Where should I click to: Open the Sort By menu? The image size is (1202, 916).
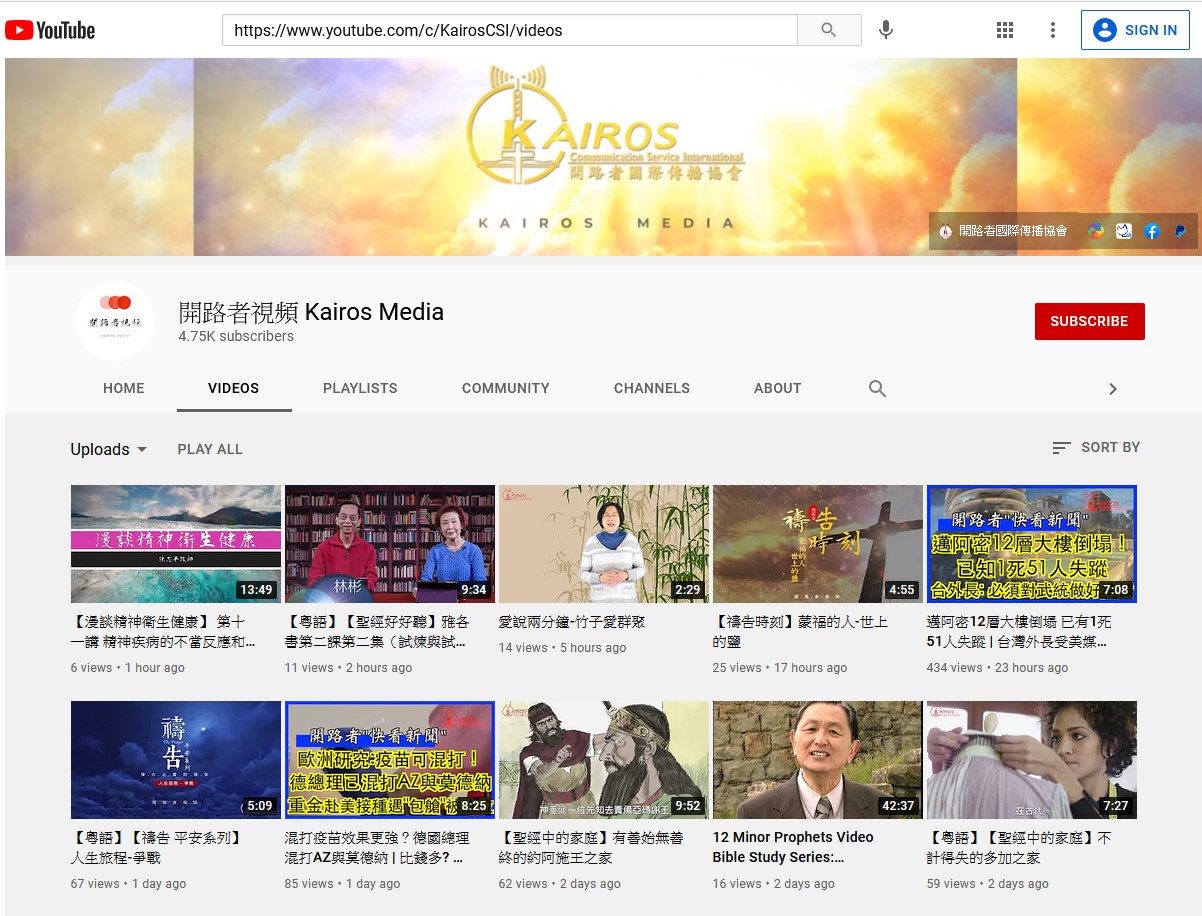coord(1096,448)
